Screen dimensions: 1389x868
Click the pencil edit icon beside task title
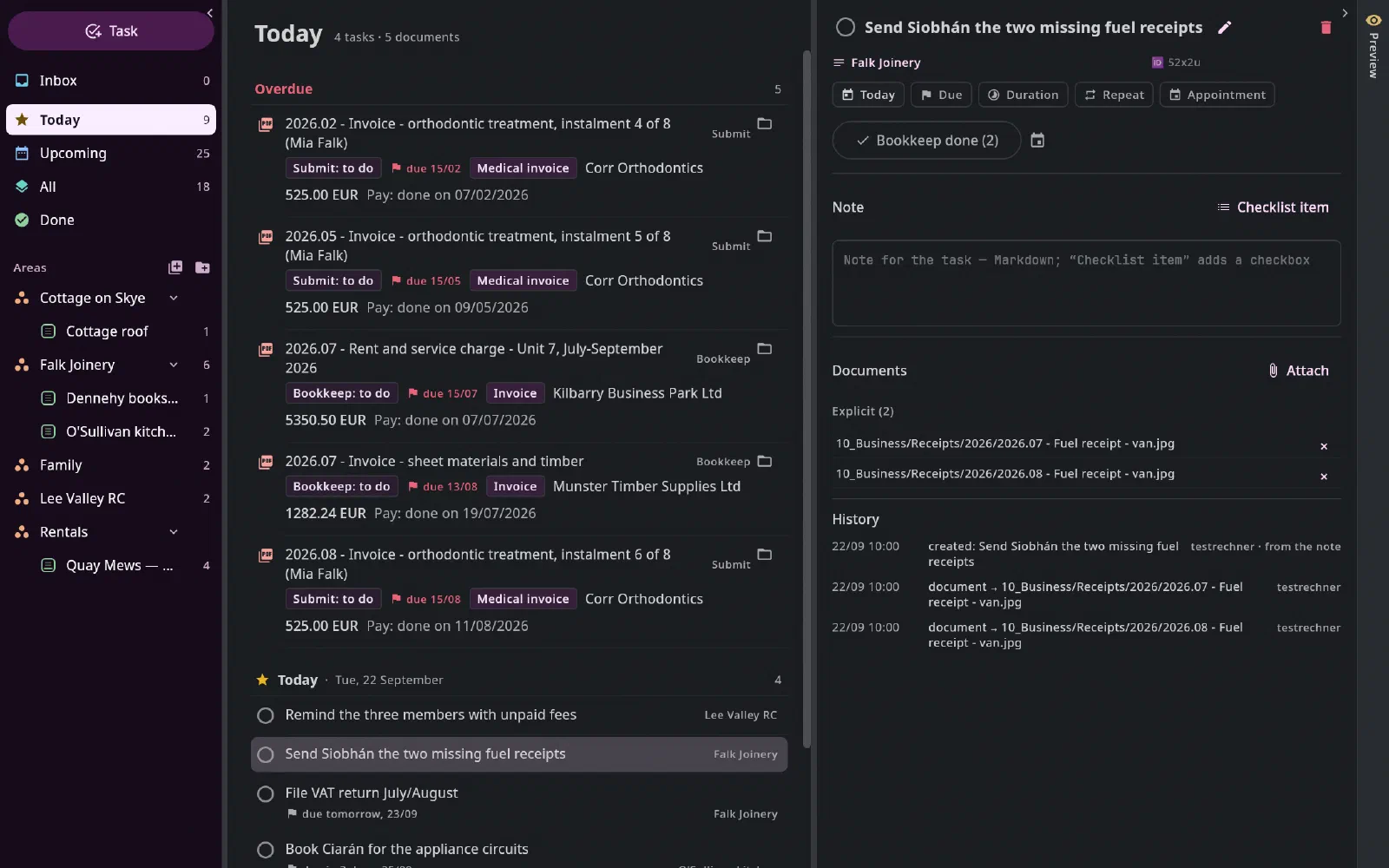coord(1224,28)
